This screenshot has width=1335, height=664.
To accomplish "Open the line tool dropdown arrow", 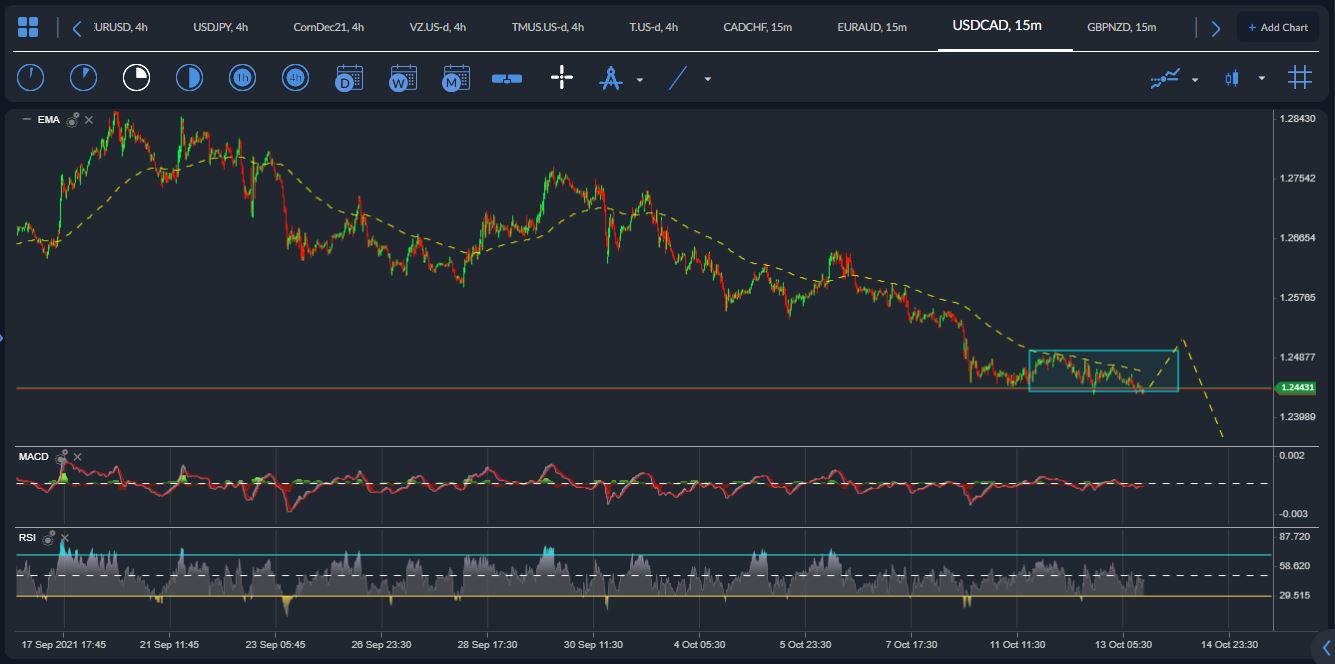I will pyautogui.click(x=707, y=79).
